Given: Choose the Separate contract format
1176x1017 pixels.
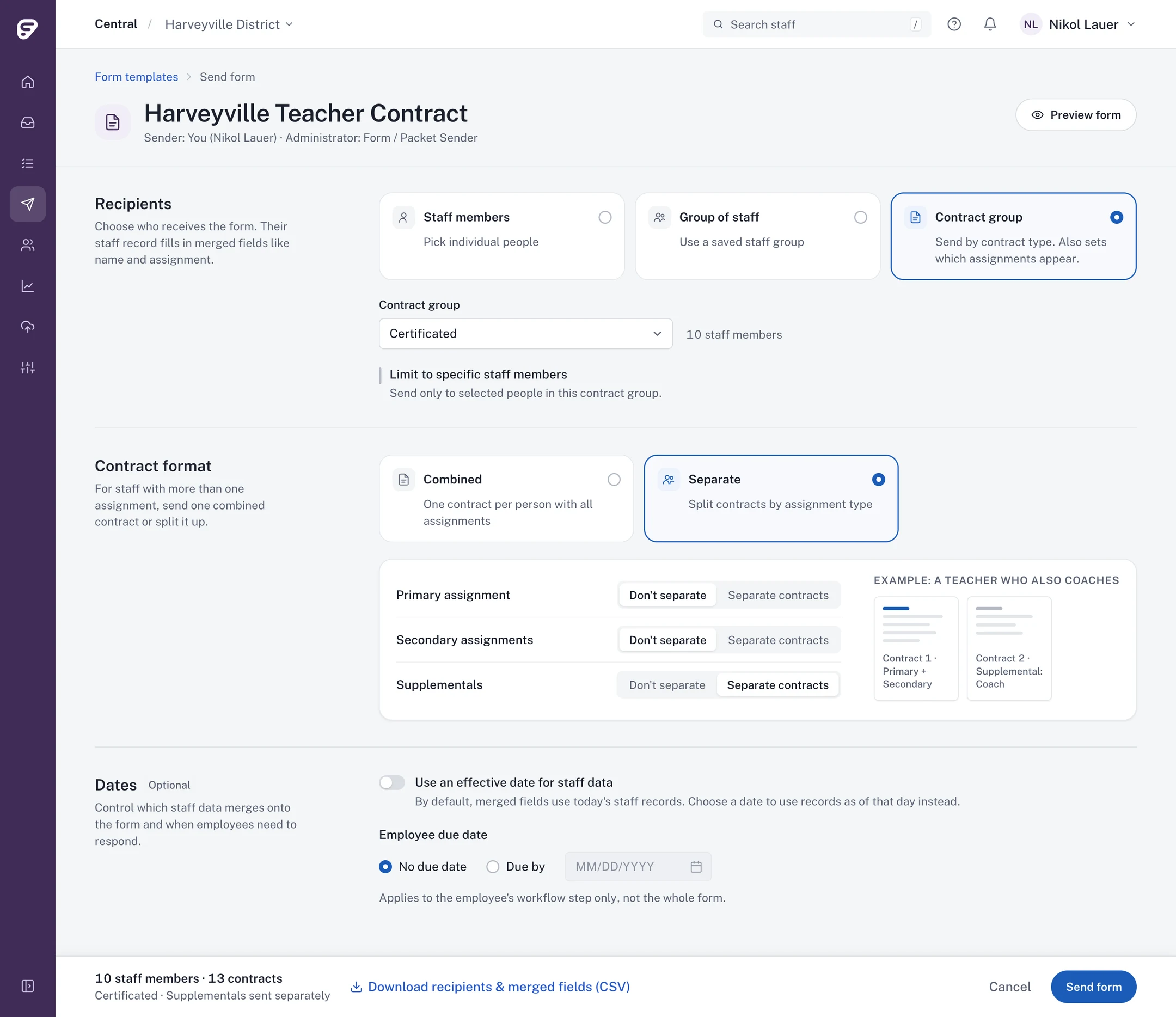Looking at the screenshot, I should point(771,498).
